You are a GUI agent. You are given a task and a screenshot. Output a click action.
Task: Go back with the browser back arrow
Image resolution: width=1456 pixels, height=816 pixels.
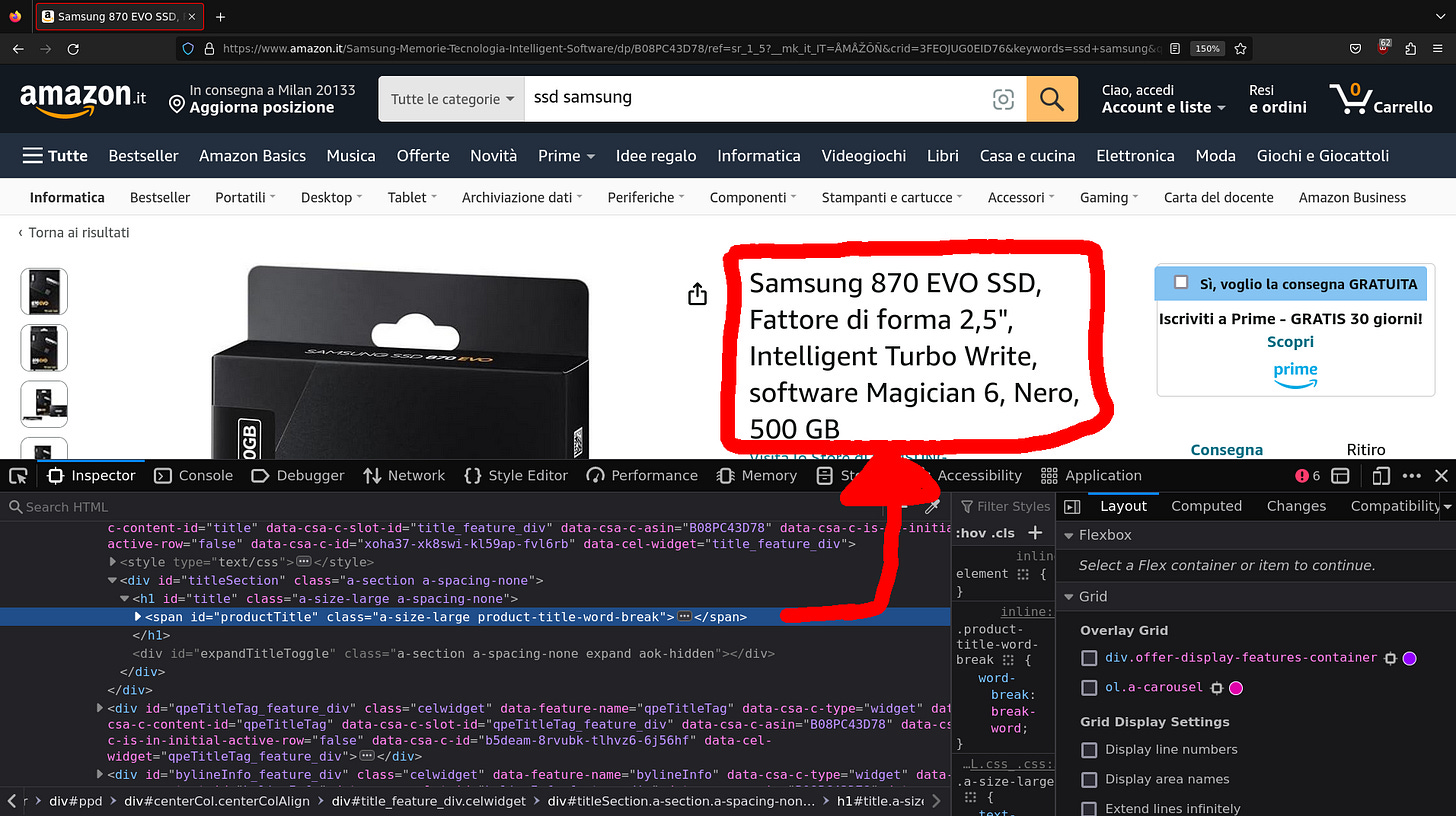tap(17, 48)
